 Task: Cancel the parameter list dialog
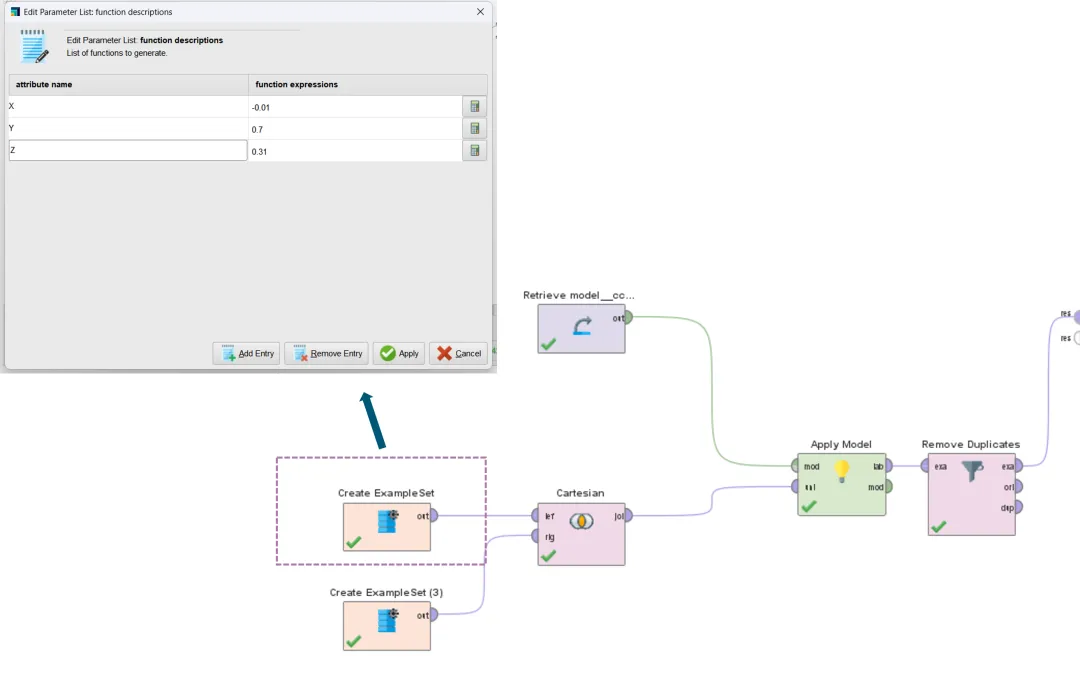[458, 354]
